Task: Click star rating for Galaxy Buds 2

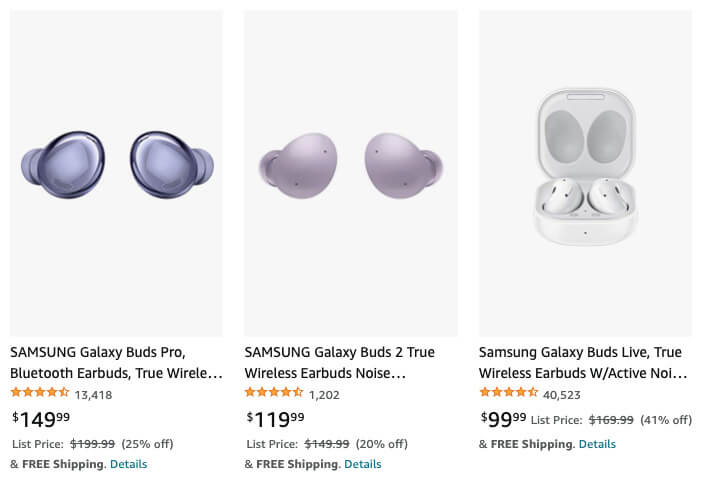Action: tap(274, 393)
